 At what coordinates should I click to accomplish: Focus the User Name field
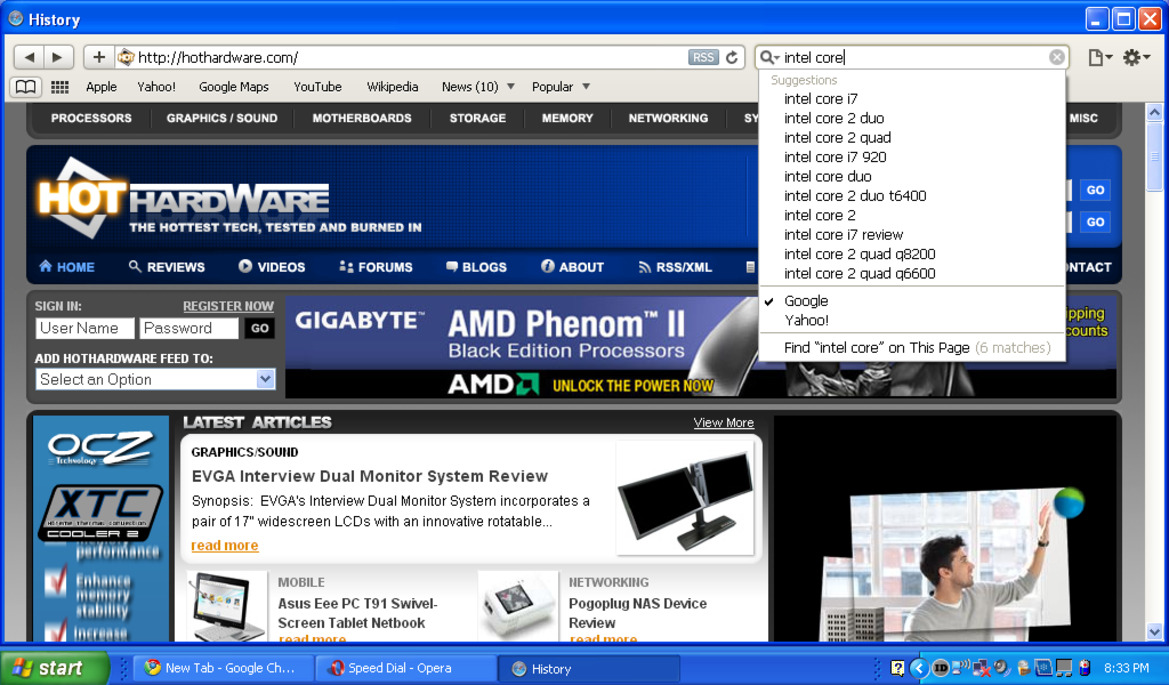[85, 328]
